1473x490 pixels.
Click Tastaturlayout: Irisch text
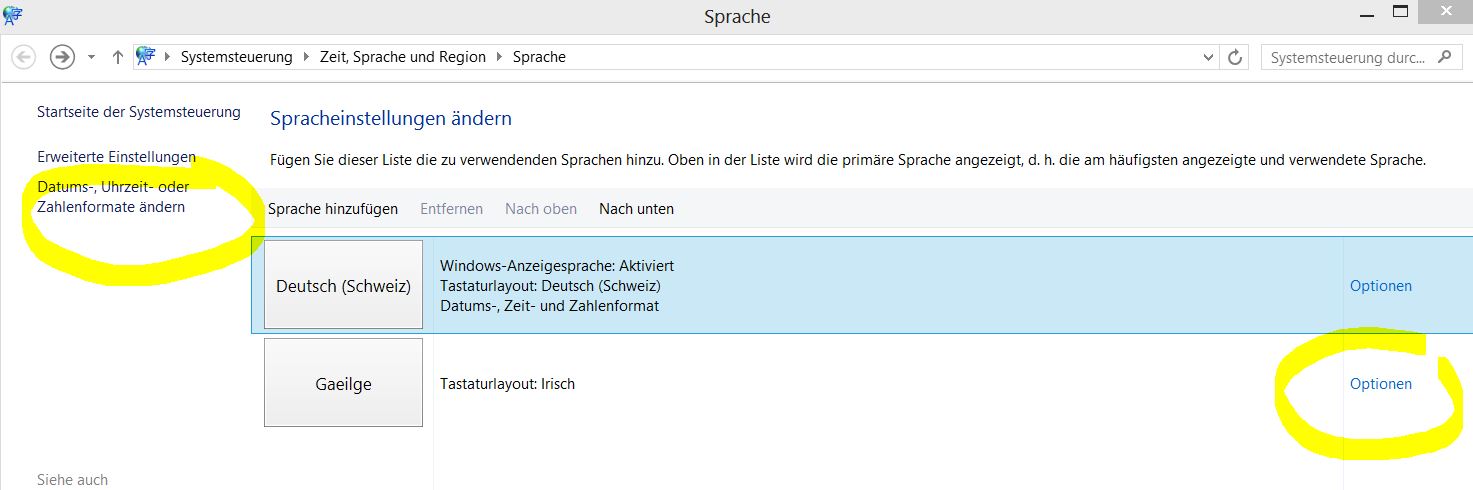[x=507, y=384]
